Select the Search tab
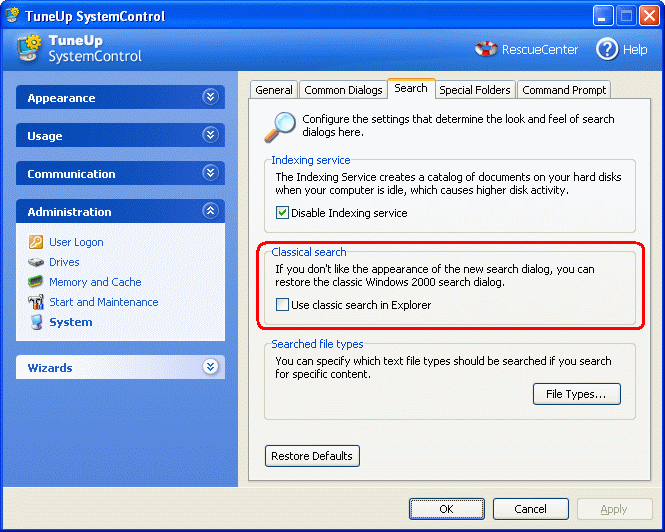 click(411, 88)
